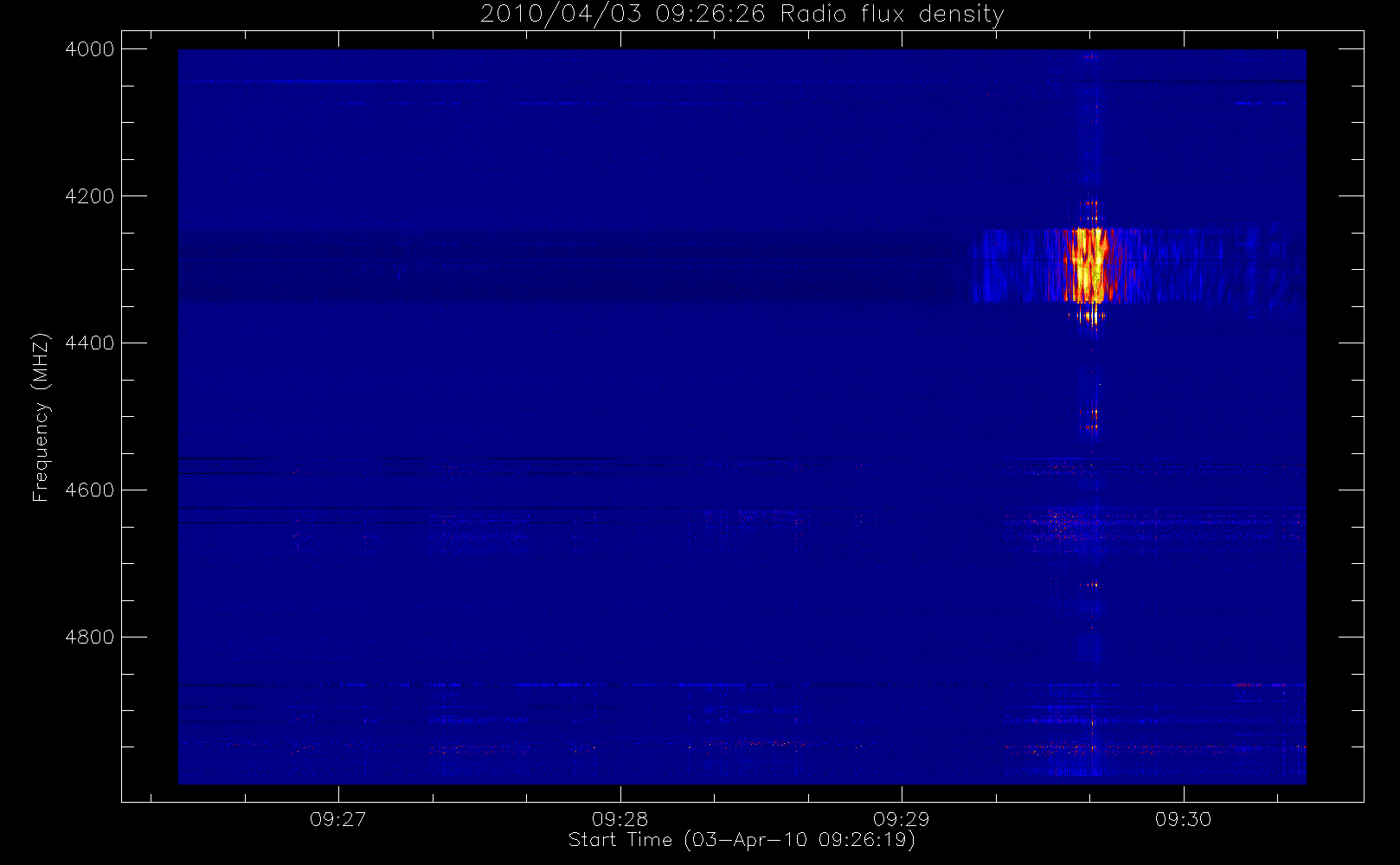Click the 4400 frequency axis label

click(x=90, y=343)
